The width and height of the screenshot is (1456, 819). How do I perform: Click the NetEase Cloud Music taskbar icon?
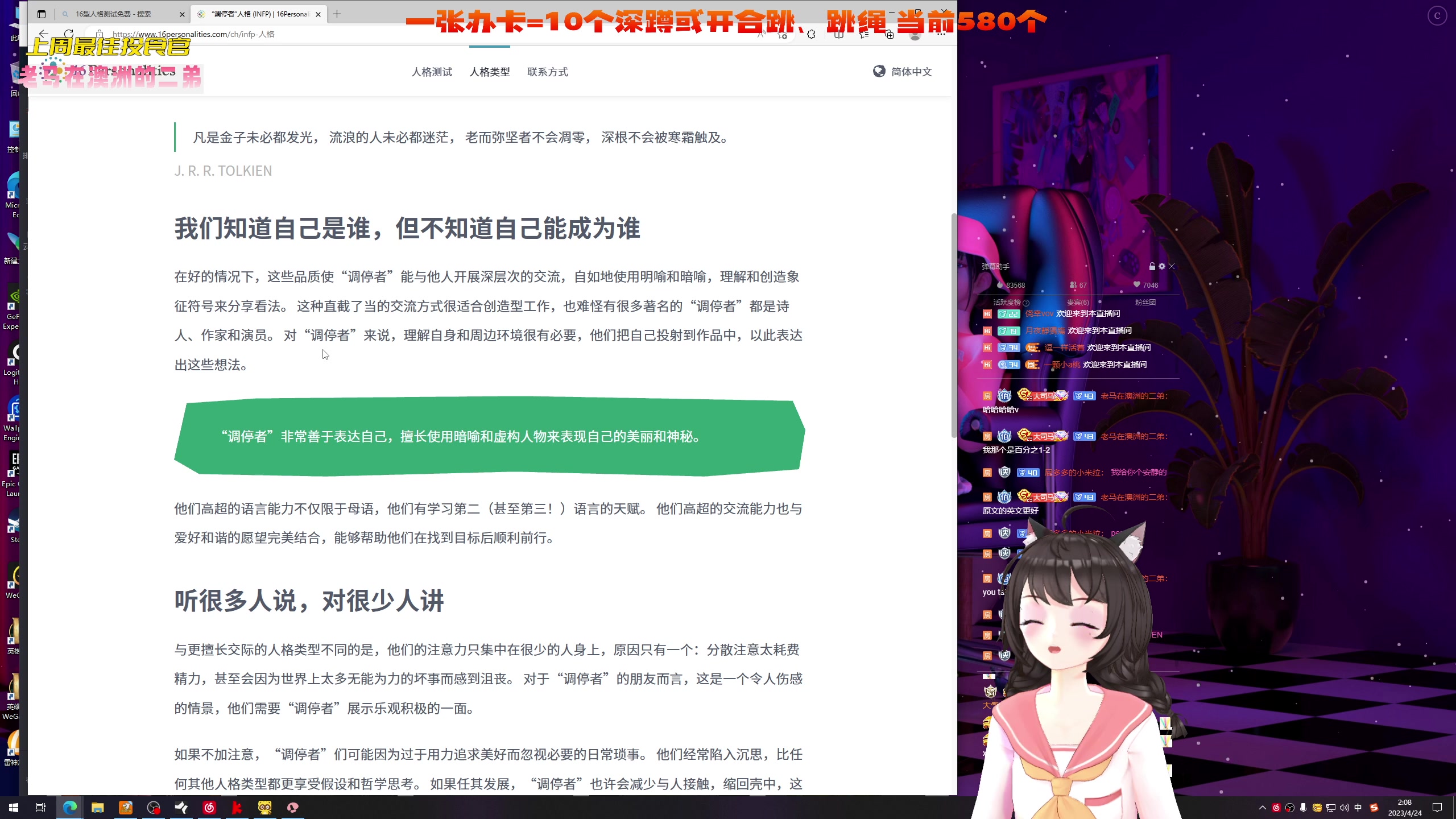209,808
